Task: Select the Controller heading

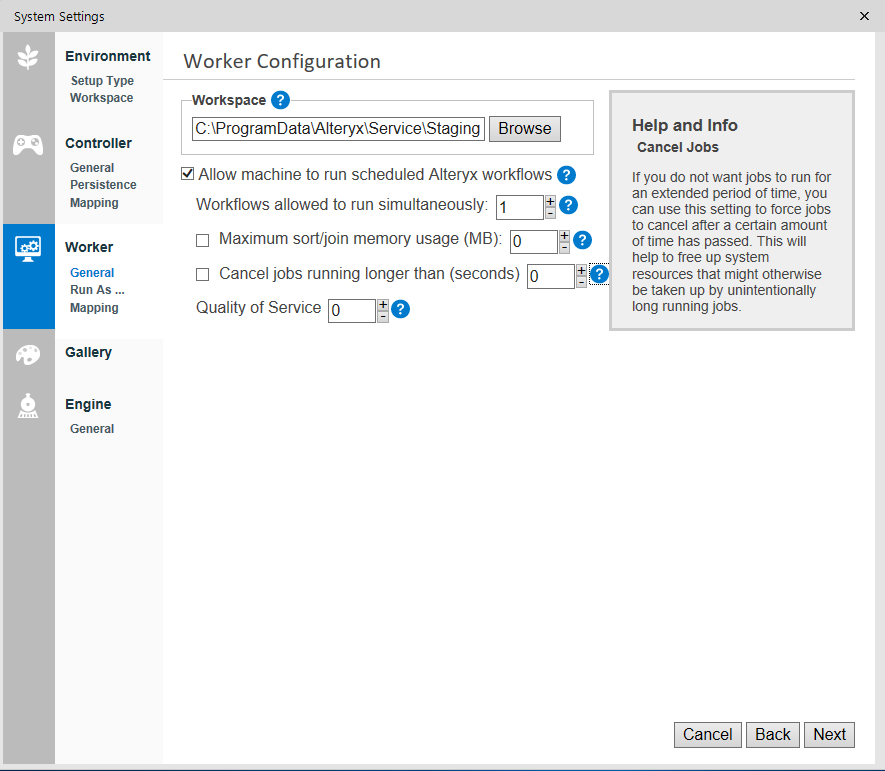Action: pyautogui.click(x=98, y=143)
